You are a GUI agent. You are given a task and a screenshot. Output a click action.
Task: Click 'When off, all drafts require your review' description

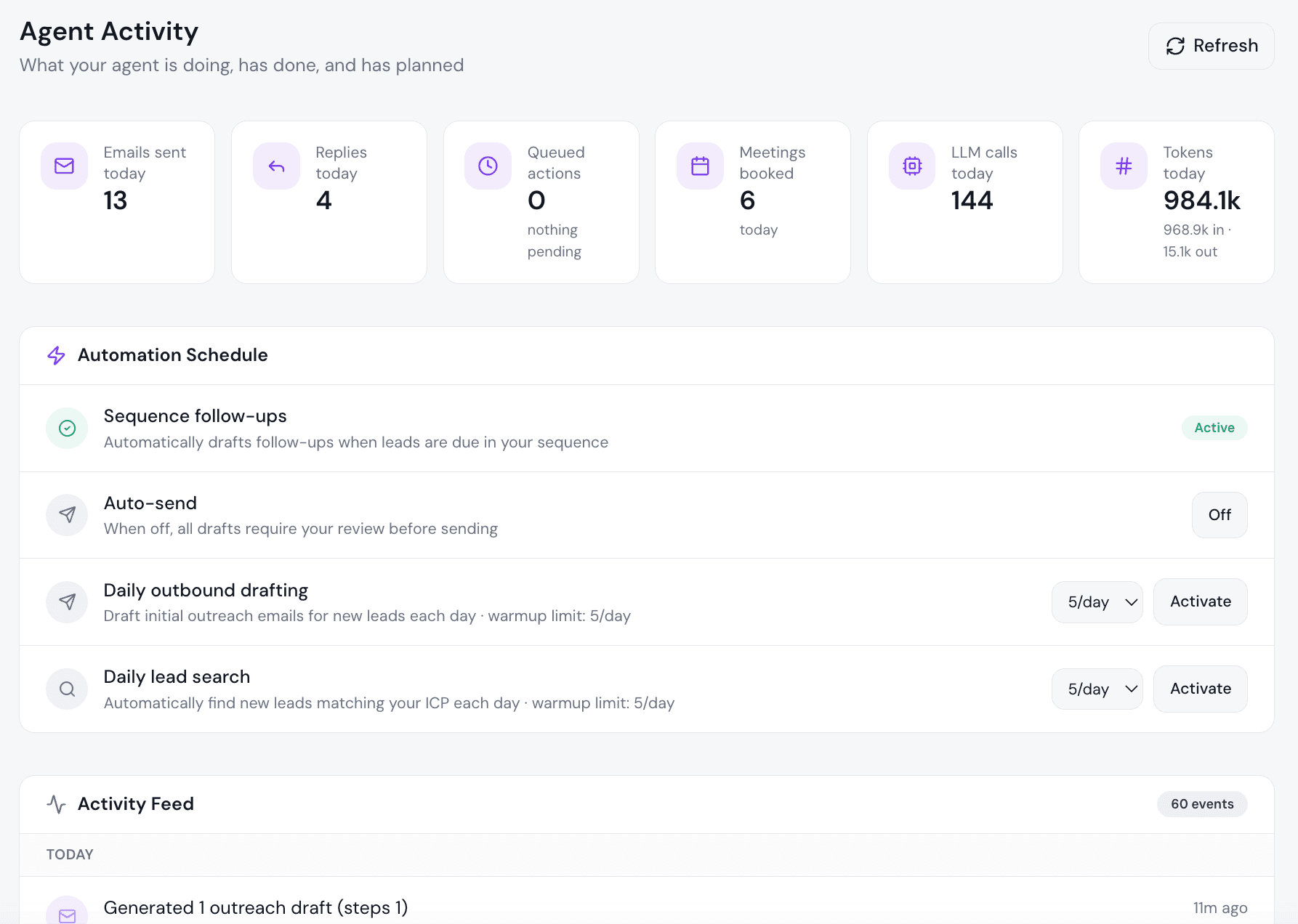click(301, 529)
